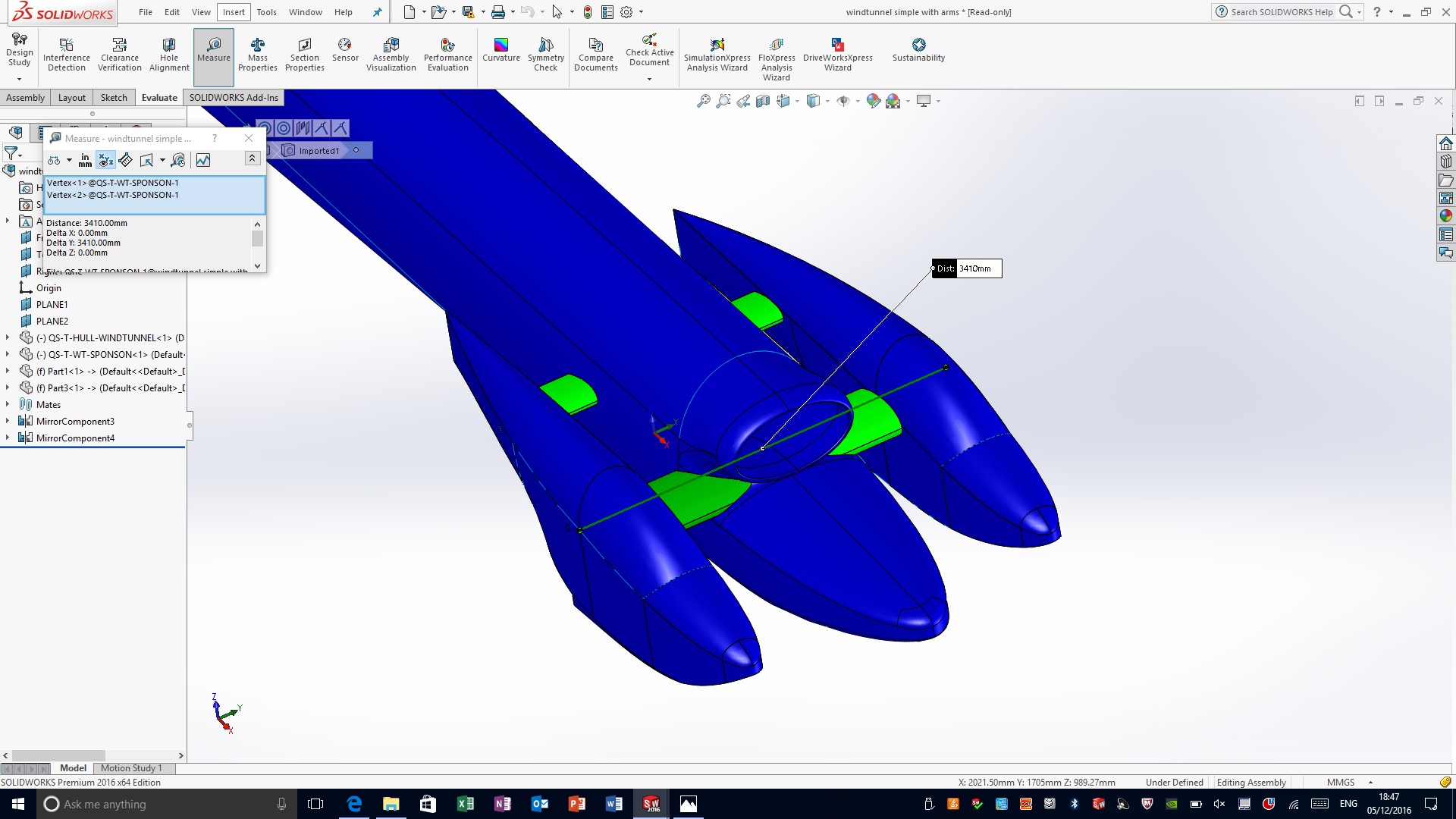The width and height of the screenshot is (1456, 819).
Task: Expand the MirrorComponent4 node
Action: coord(8,438)
